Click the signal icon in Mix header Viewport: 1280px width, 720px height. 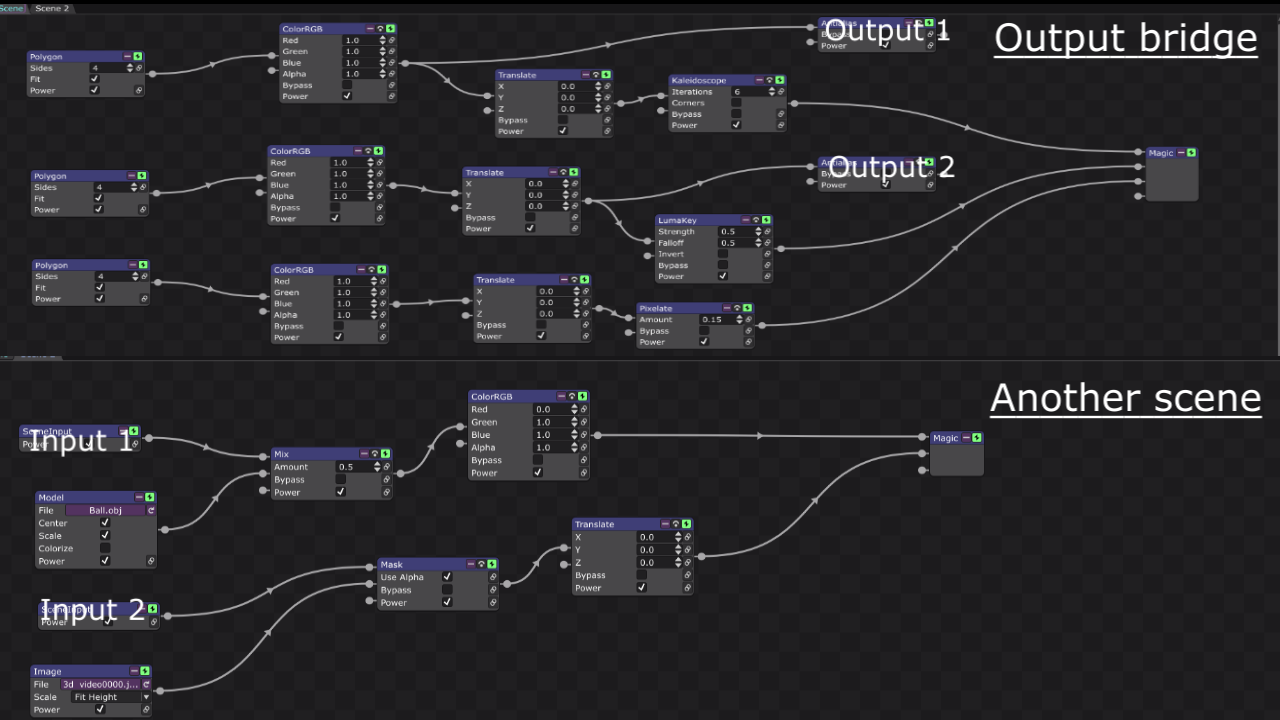click(x=375, y=454)
